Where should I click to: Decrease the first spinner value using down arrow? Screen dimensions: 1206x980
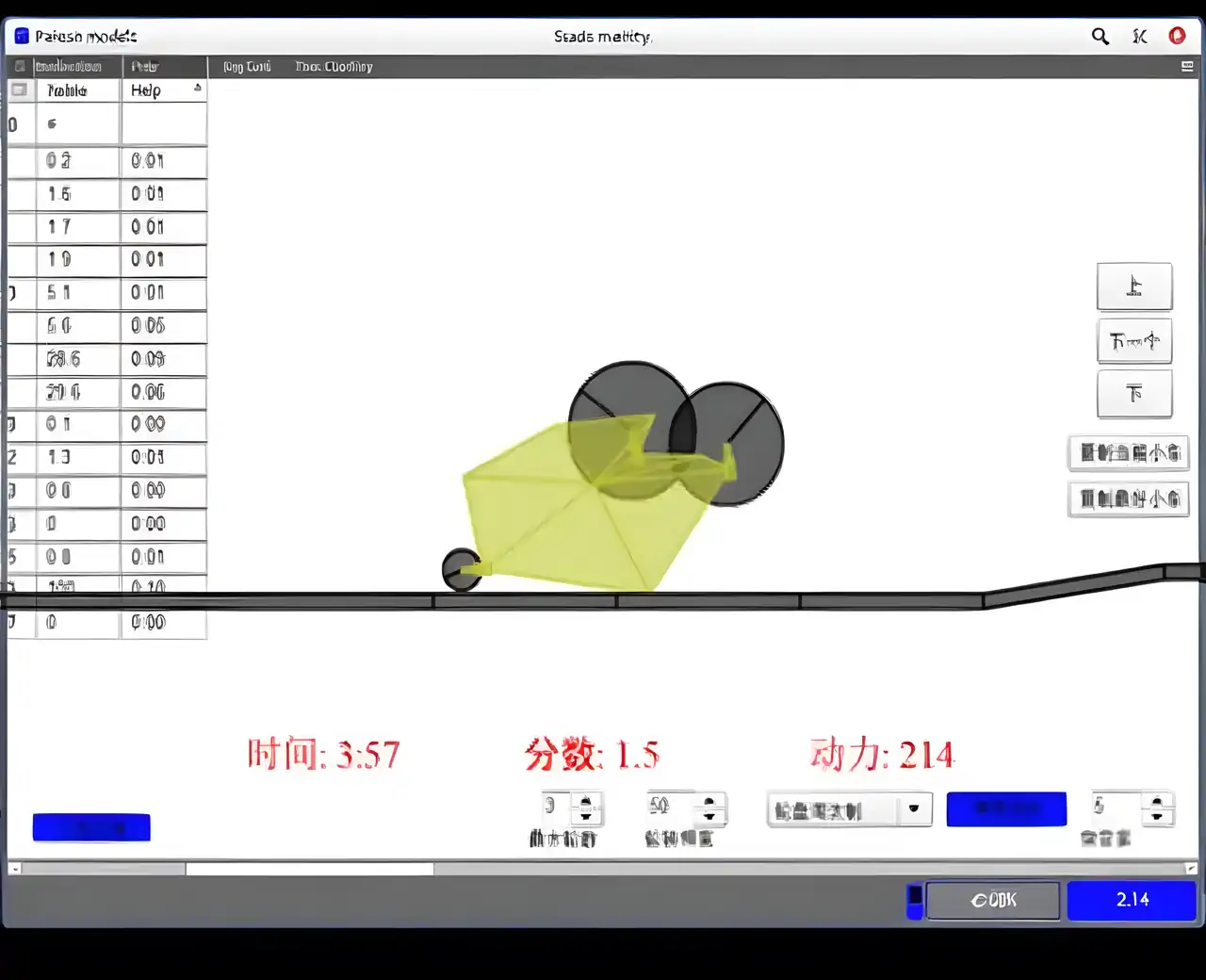point(587,816)
